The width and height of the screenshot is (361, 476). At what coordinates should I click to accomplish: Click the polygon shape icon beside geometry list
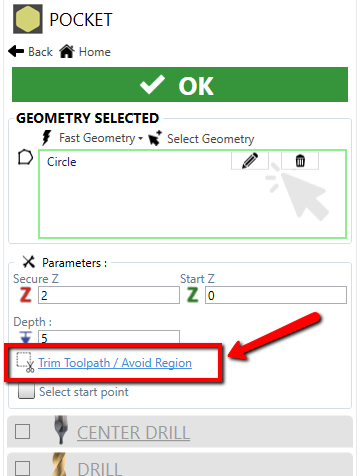pos(25,157)
